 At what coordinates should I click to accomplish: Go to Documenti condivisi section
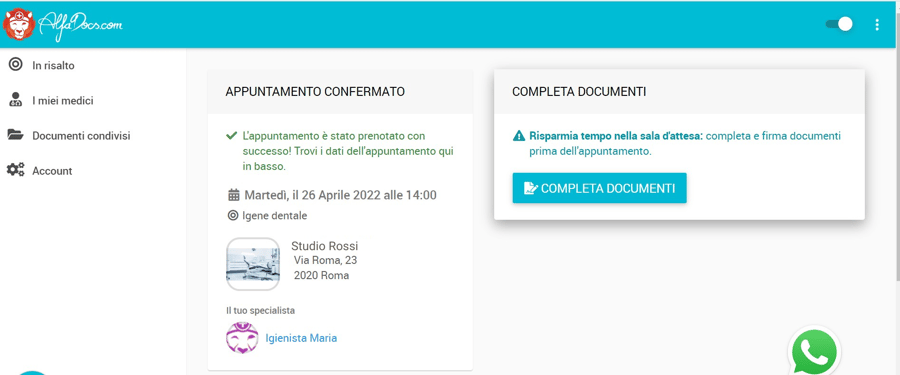coord(81,136)
